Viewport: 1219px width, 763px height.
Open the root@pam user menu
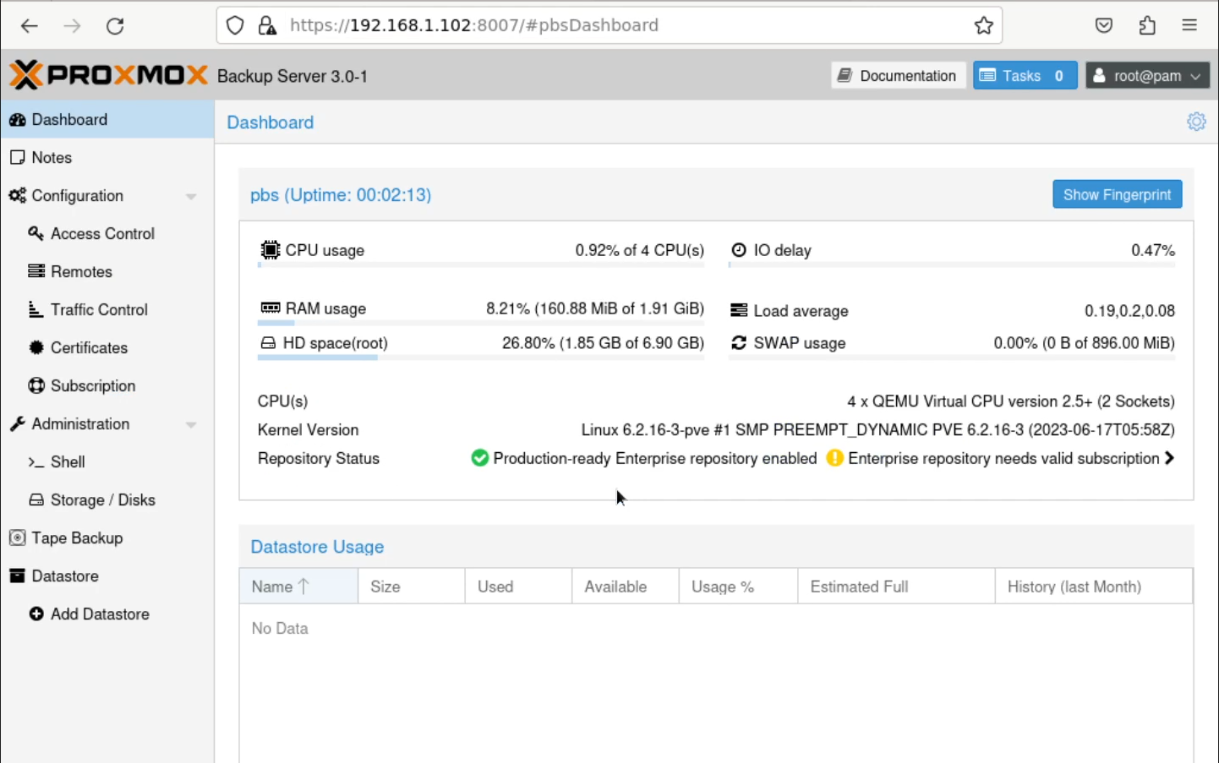1147,75
